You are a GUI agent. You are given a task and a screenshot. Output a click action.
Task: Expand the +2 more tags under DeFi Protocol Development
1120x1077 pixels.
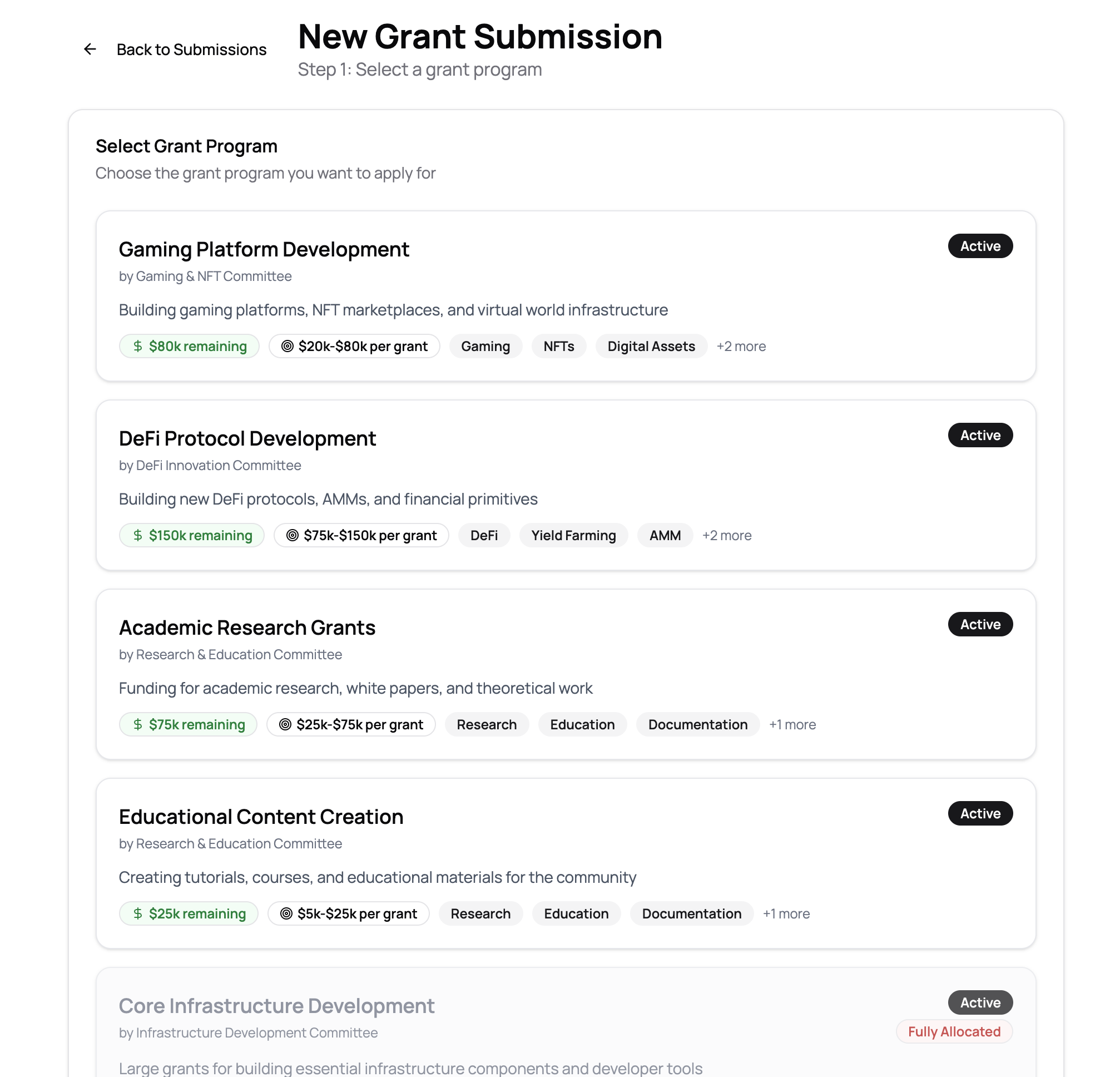pos(727,535)
